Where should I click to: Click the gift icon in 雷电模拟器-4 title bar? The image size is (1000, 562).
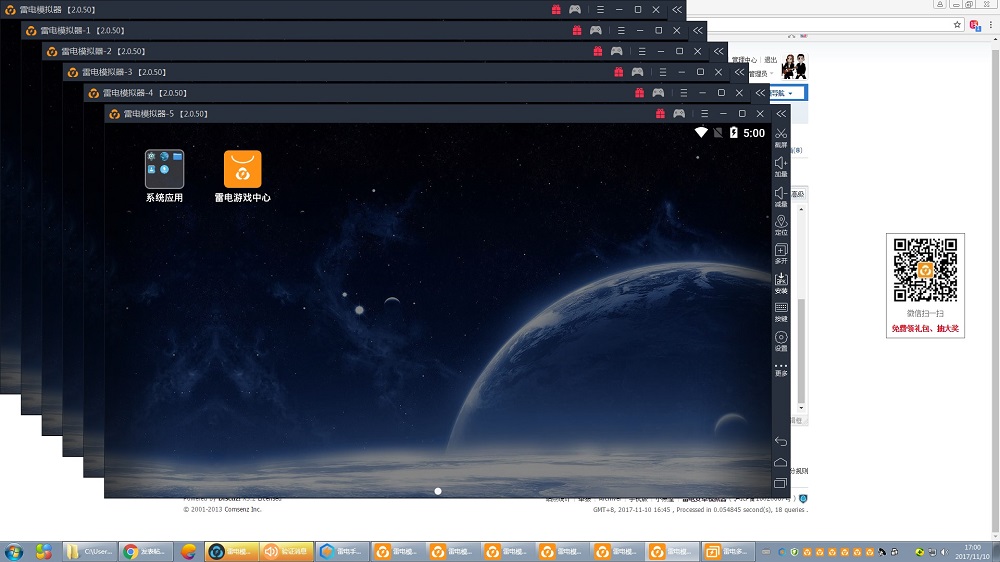click(639, 92)
